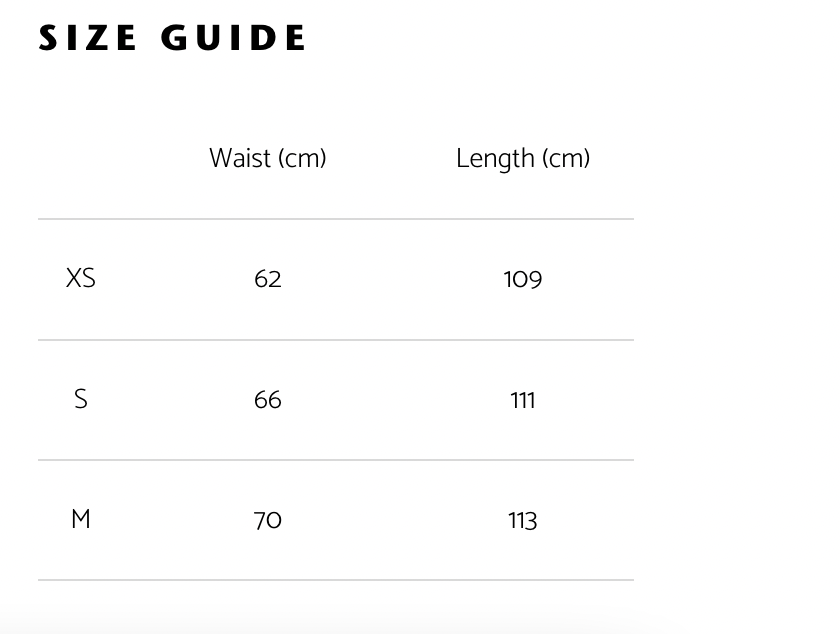Click the (cm) unit beside Waist
The image size is (840, 634).
tap(302, 158)
